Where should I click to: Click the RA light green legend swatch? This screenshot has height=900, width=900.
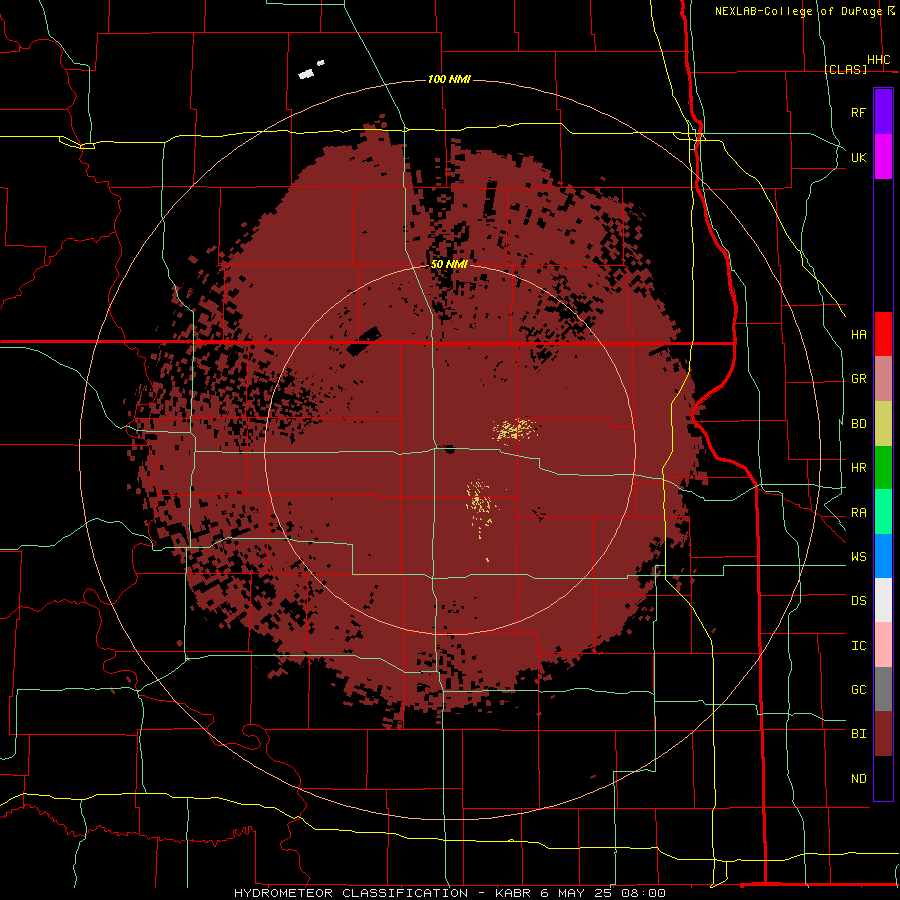[883, 512]
